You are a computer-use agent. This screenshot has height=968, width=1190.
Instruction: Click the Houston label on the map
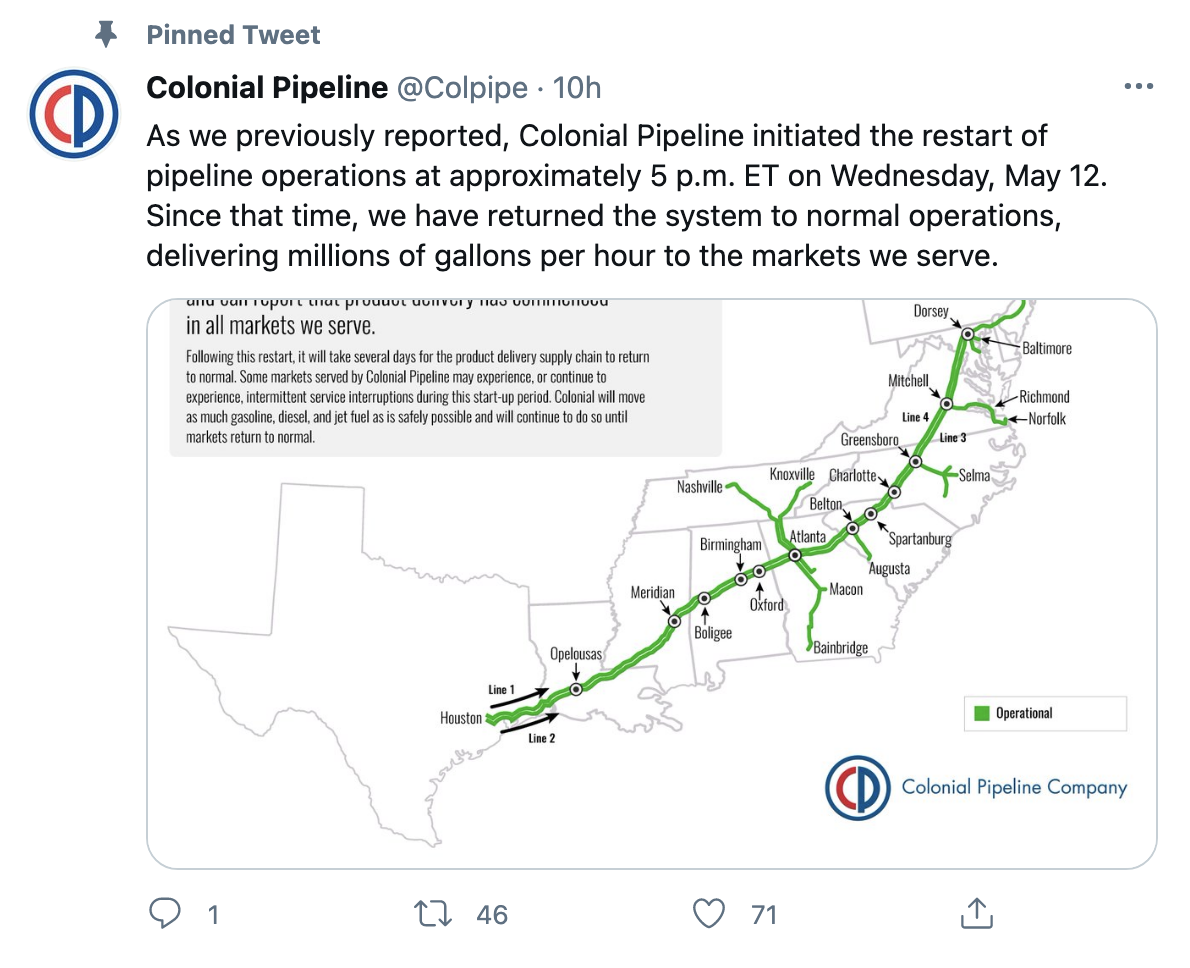pos(460,718)
